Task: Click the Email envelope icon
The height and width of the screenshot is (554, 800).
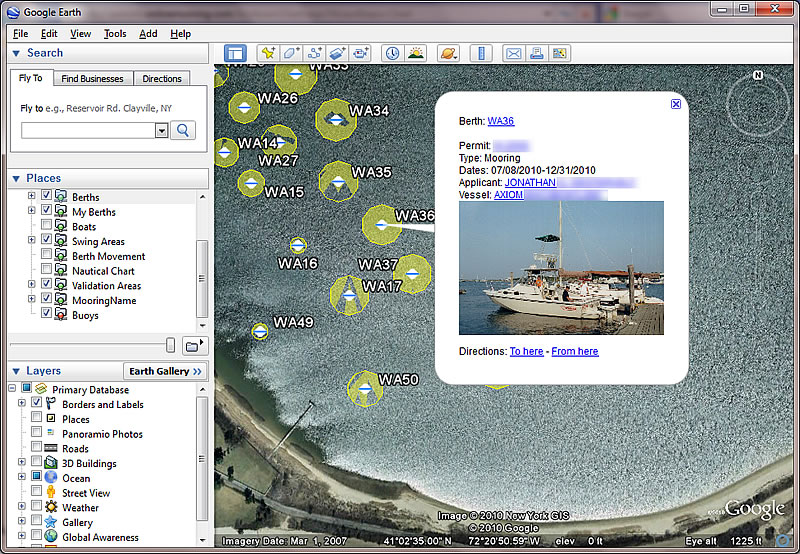Action: [513, 53]
